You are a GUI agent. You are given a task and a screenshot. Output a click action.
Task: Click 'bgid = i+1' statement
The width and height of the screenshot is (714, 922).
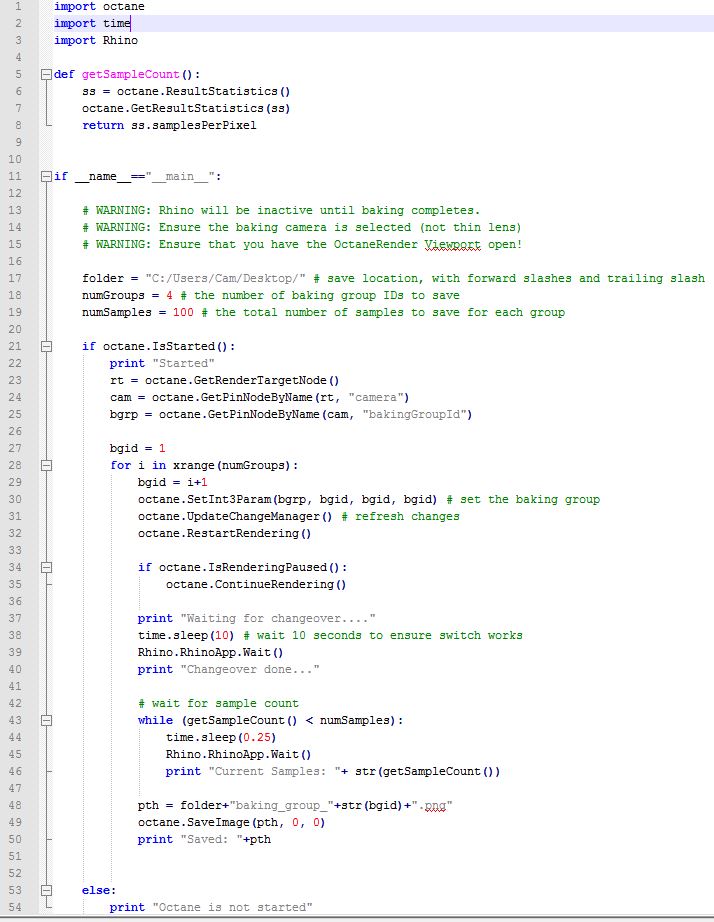172,483
